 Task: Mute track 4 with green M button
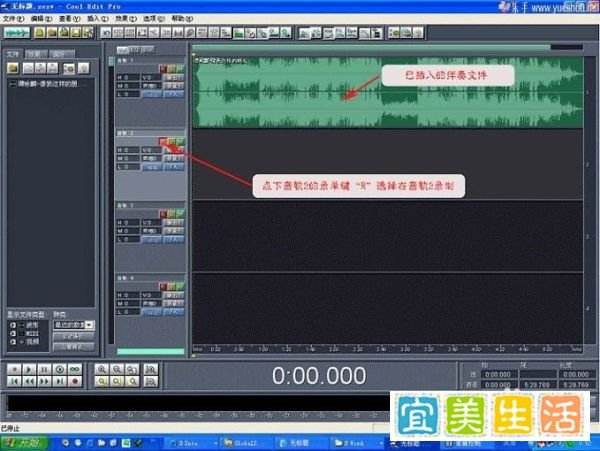[x=180, y=287]
